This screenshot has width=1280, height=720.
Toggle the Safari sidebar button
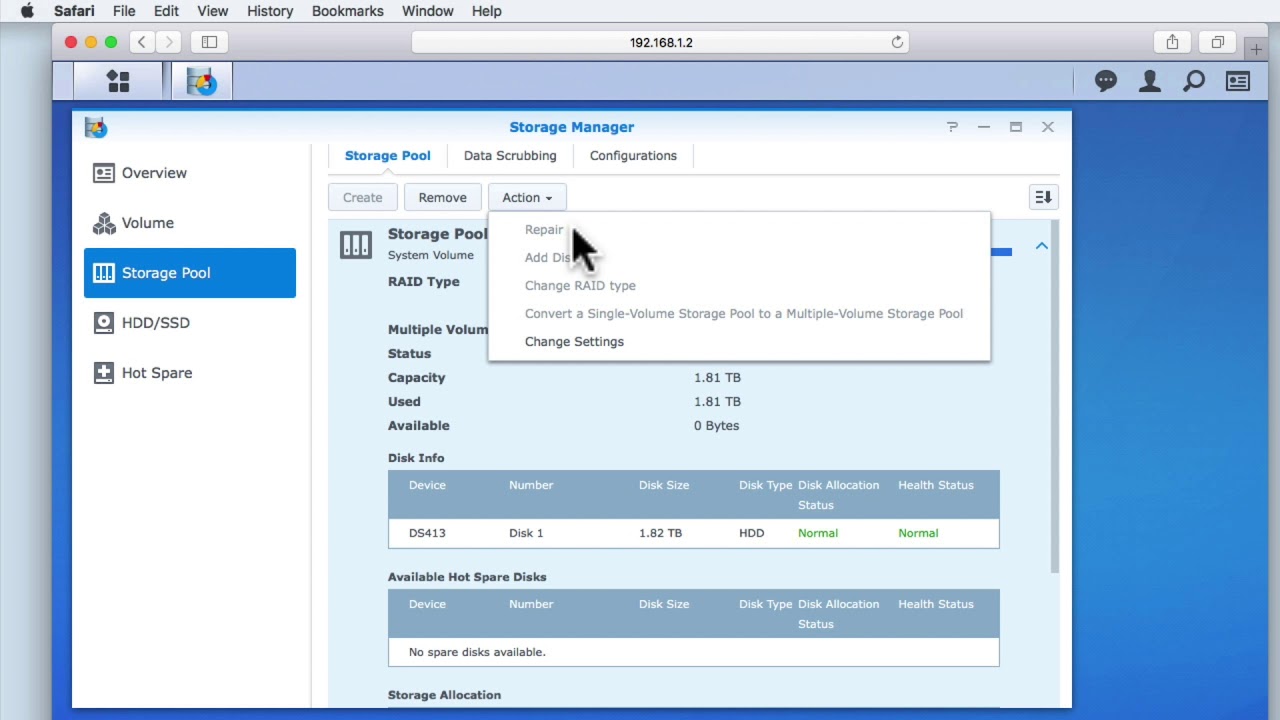209,42
